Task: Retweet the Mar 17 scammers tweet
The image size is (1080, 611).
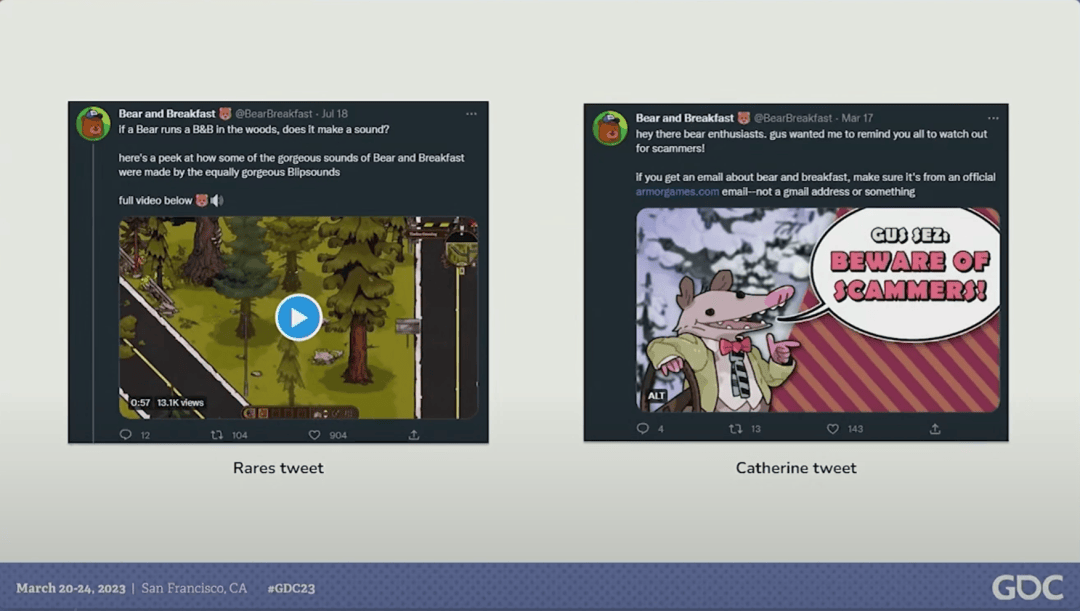Action: [x=736, y=428]
